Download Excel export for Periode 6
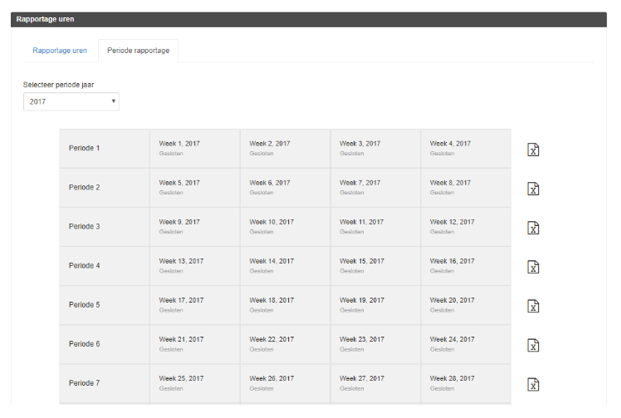Image resolution: width=621 pixels, height=418 pixels. pos(533,345)
